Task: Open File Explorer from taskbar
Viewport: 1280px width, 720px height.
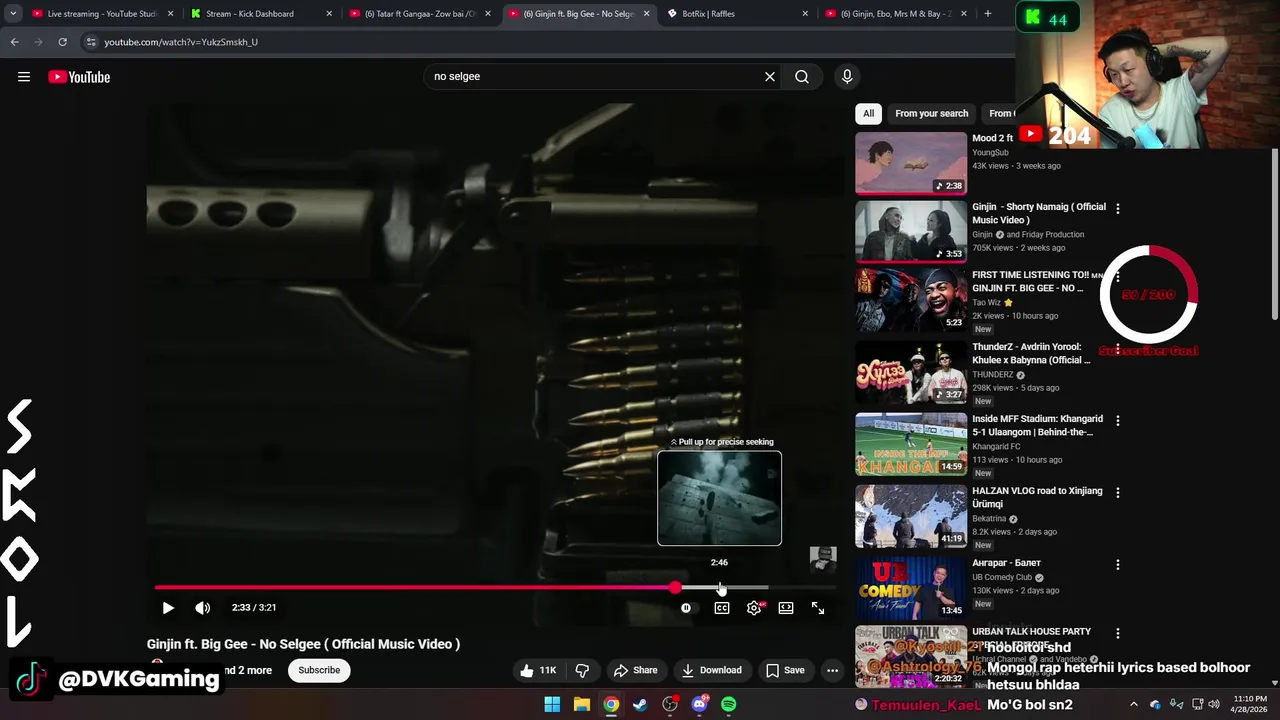Action: [x=582, y=704]
